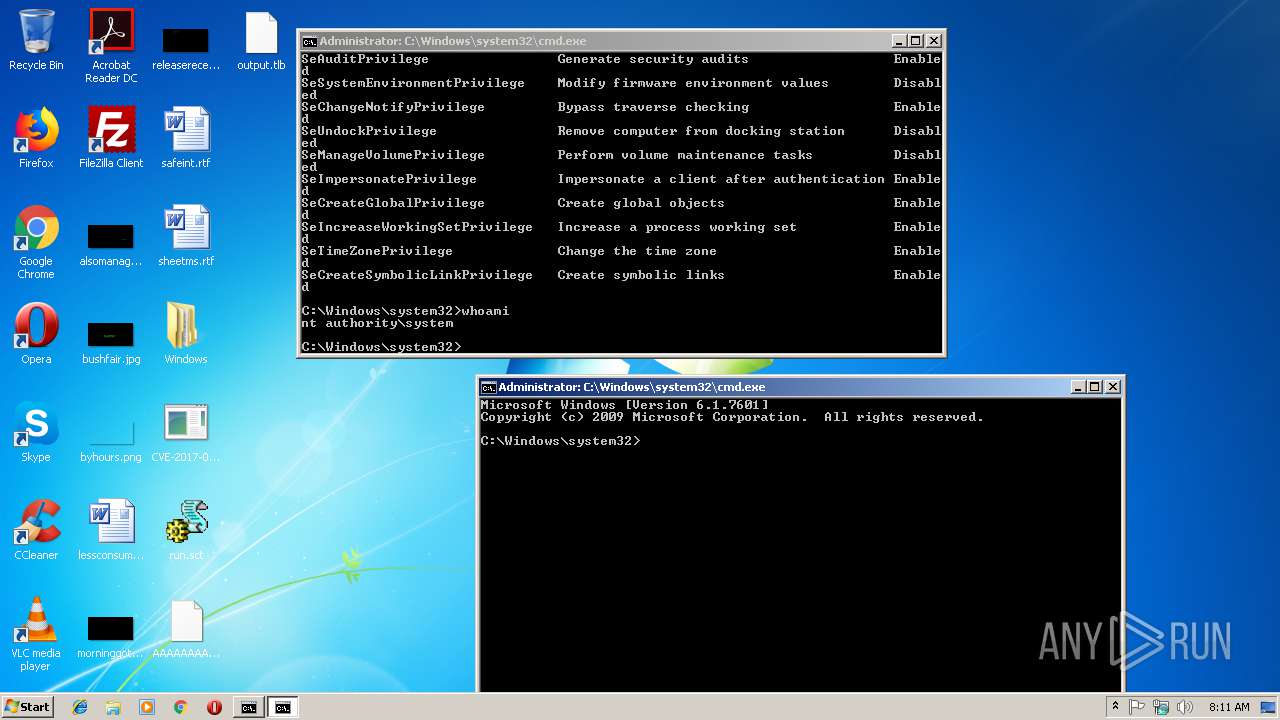Open FileZilla Client shortcut
Image resolution: width=1280 pixels, height=720 pixels.
point(111,138)
